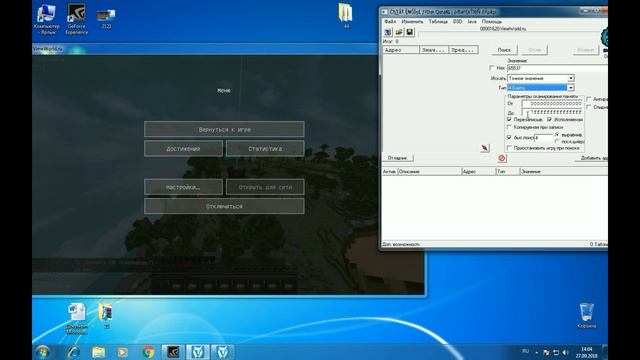Viewport: 640px width, 360px height.
Task: Click the От start address field
Action: 552,104
